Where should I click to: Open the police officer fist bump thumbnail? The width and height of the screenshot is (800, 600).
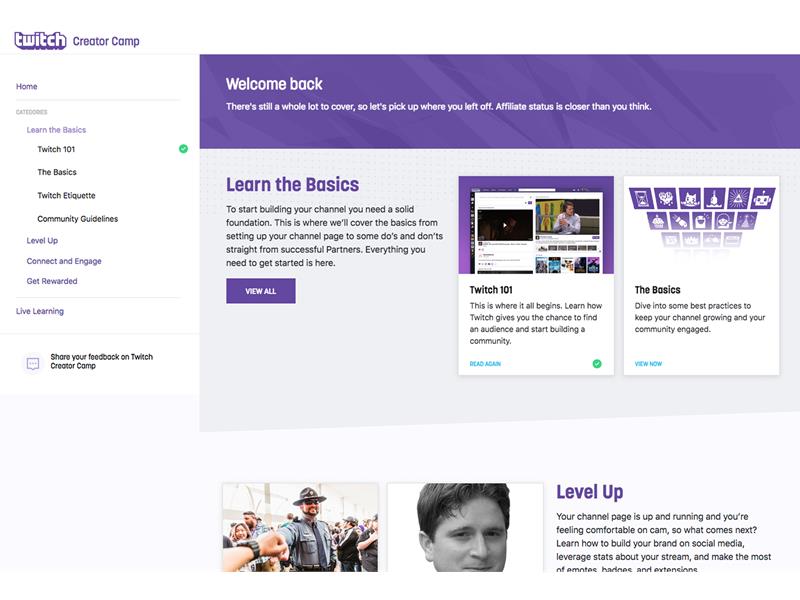300,527
